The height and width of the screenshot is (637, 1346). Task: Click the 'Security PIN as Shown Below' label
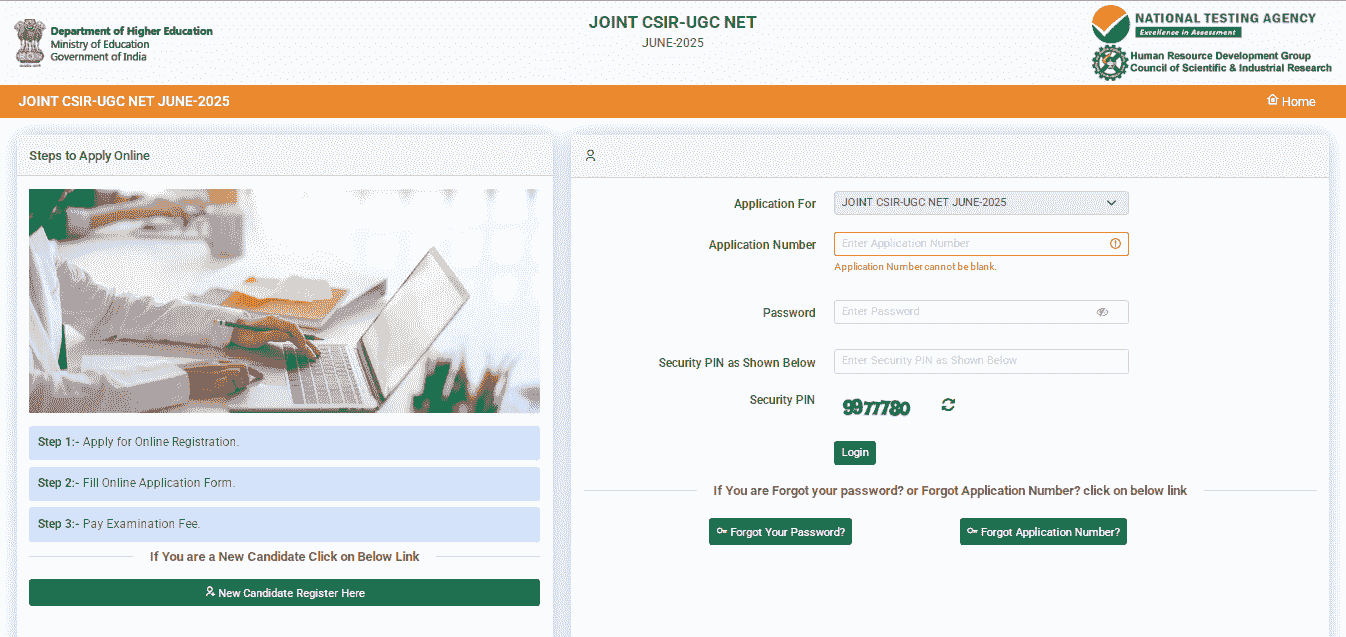[737, 363]
